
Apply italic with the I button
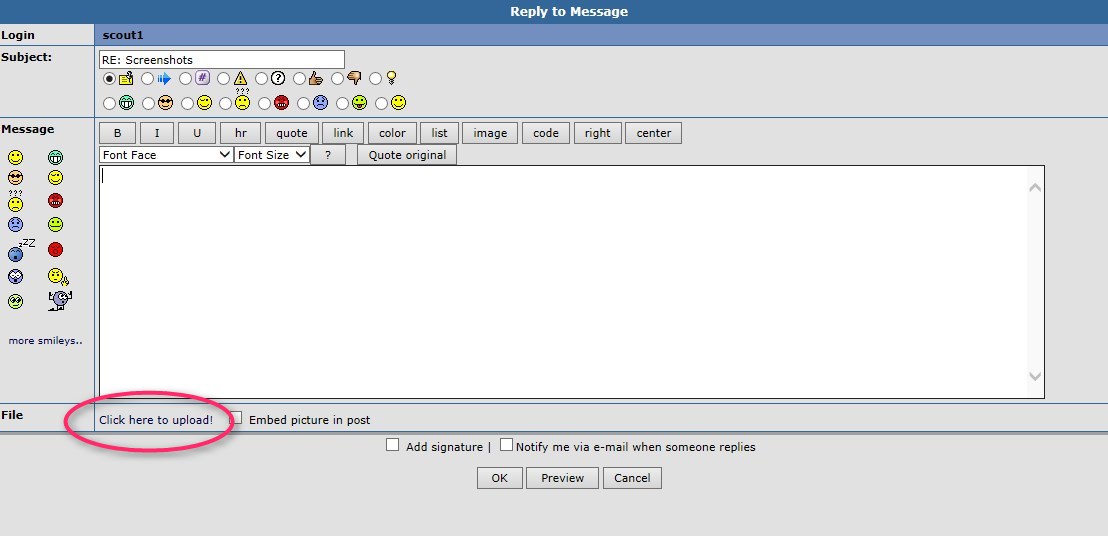pos(157,133)
